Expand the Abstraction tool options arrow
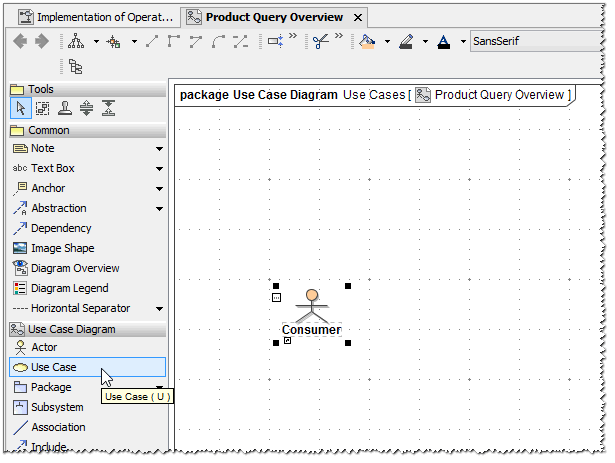The image size is (615, 463). coord(159,209)
